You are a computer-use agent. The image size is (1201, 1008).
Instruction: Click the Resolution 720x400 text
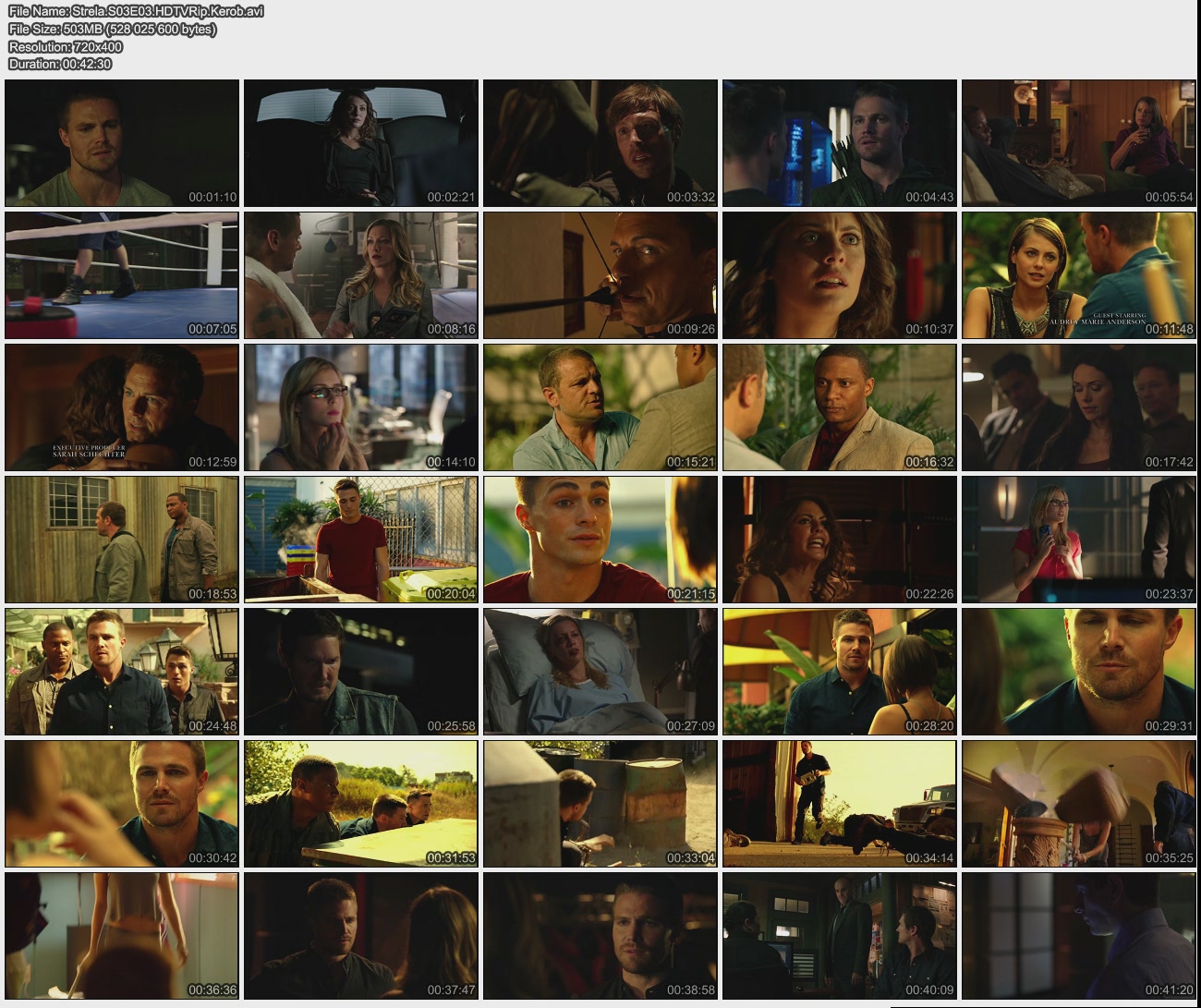click(x=65, y=46)
